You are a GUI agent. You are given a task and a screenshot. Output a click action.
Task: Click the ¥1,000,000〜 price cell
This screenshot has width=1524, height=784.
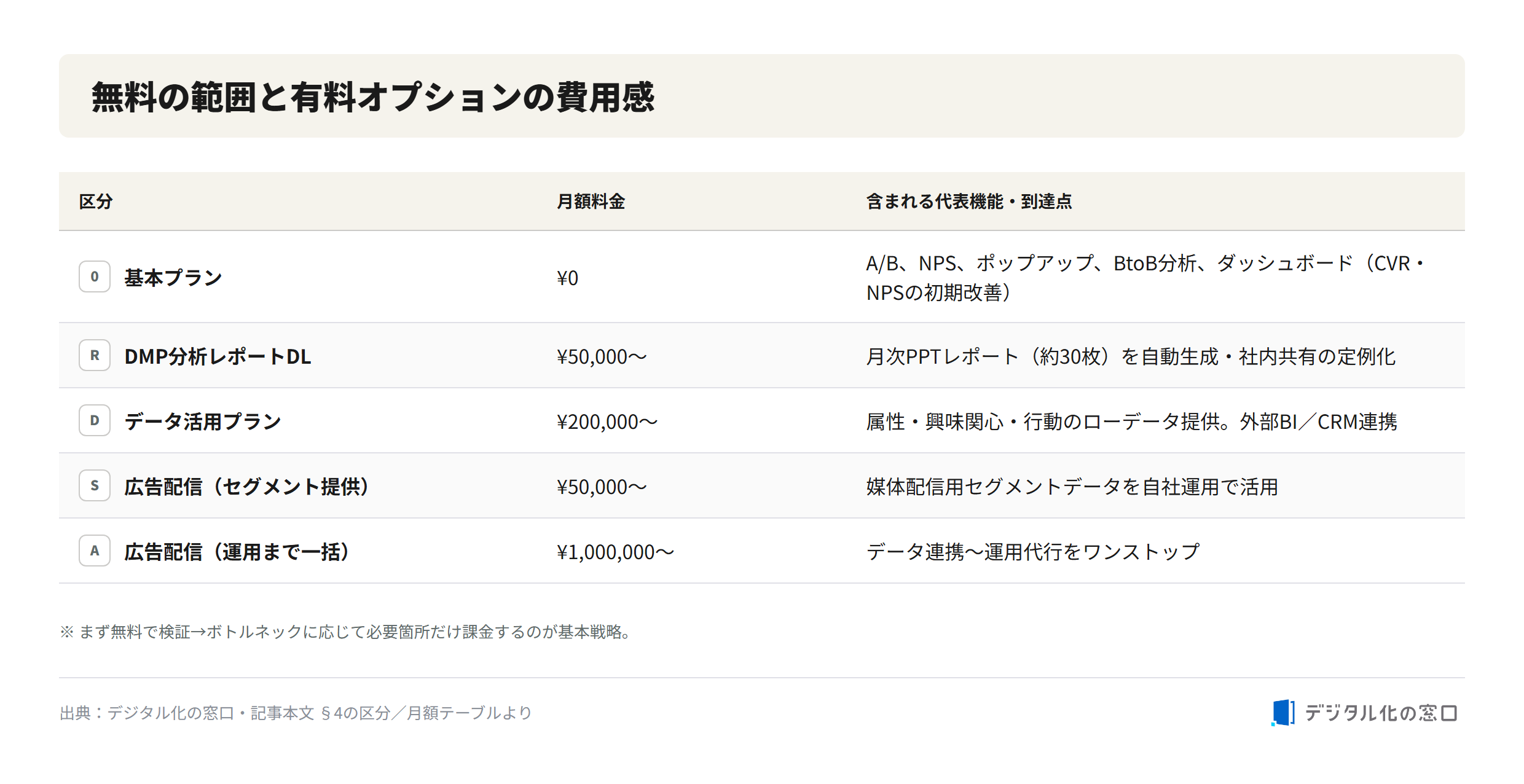[x=615, y=552]
